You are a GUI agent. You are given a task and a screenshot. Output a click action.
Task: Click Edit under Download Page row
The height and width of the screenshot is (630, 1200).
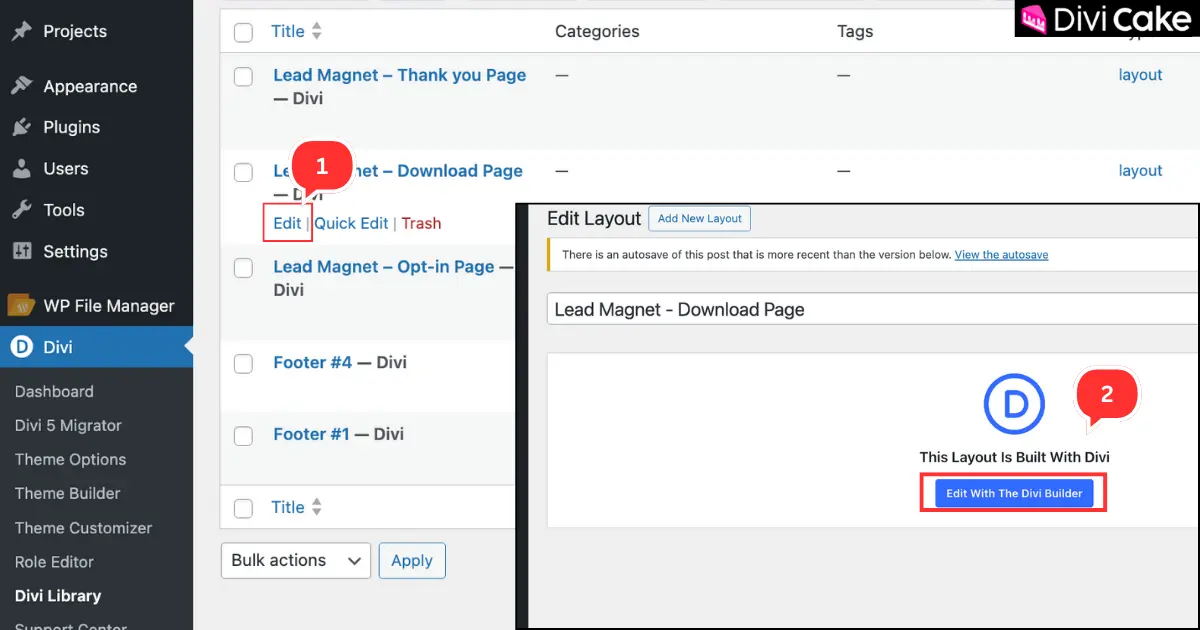pos(287,223)
